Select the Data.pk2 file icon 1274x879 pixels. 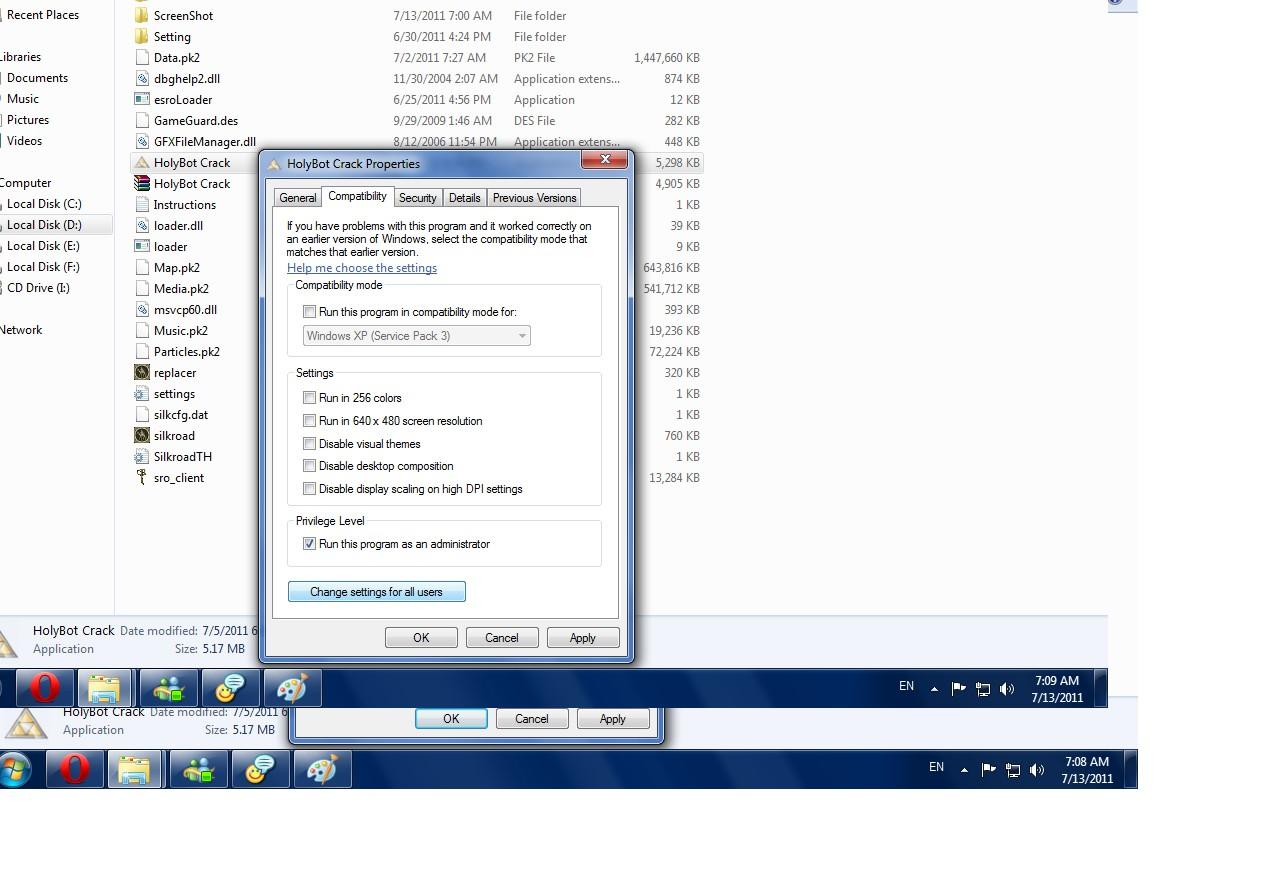(x=142, y=58)
